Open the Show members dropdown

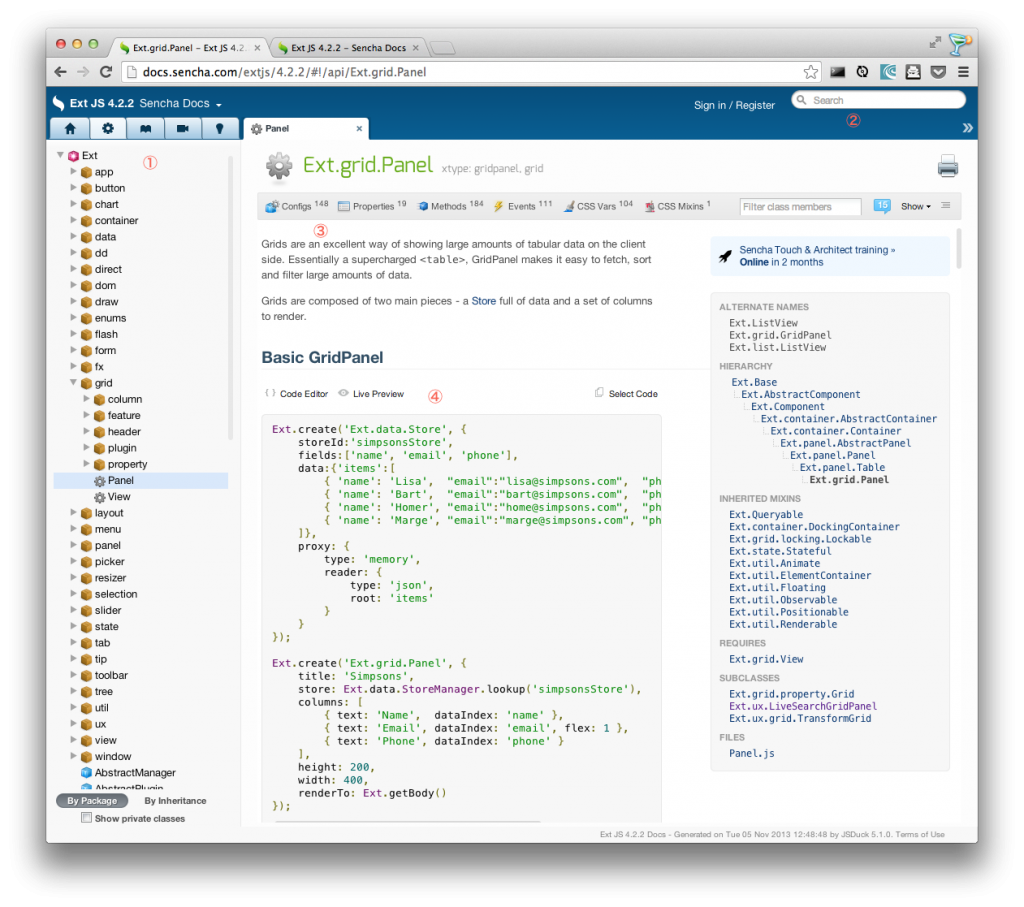916,206
